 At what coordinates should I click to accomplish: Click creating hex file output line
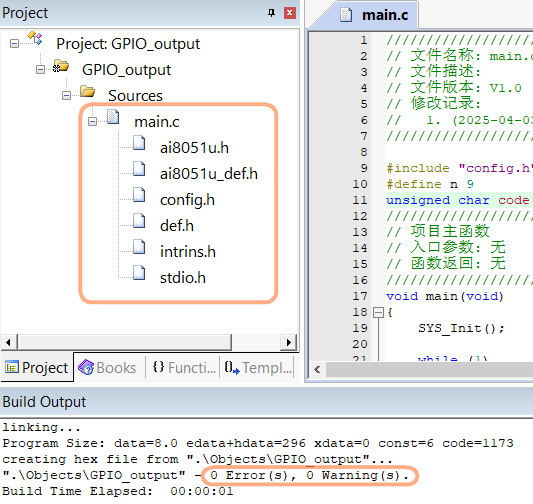197,459
